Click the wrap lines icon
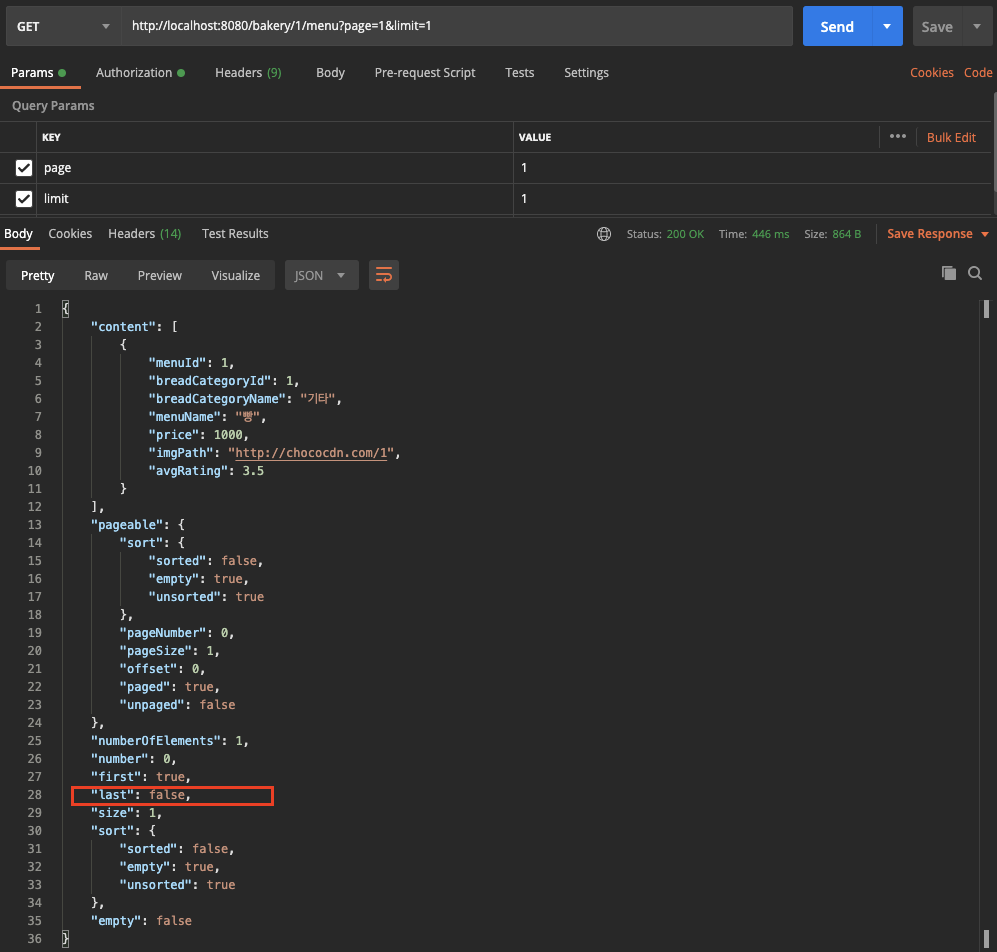The height and width of the screenshot is (952, 997). click(x=383, y=275)
